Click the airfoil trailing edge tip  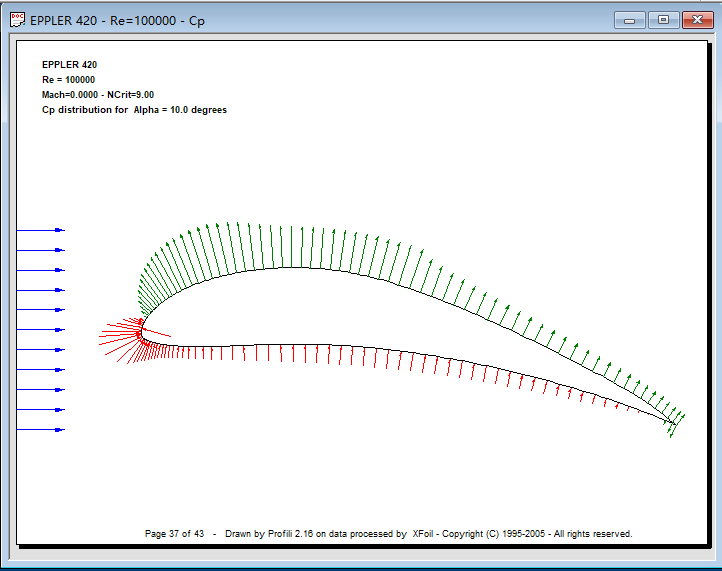[670, 423]
